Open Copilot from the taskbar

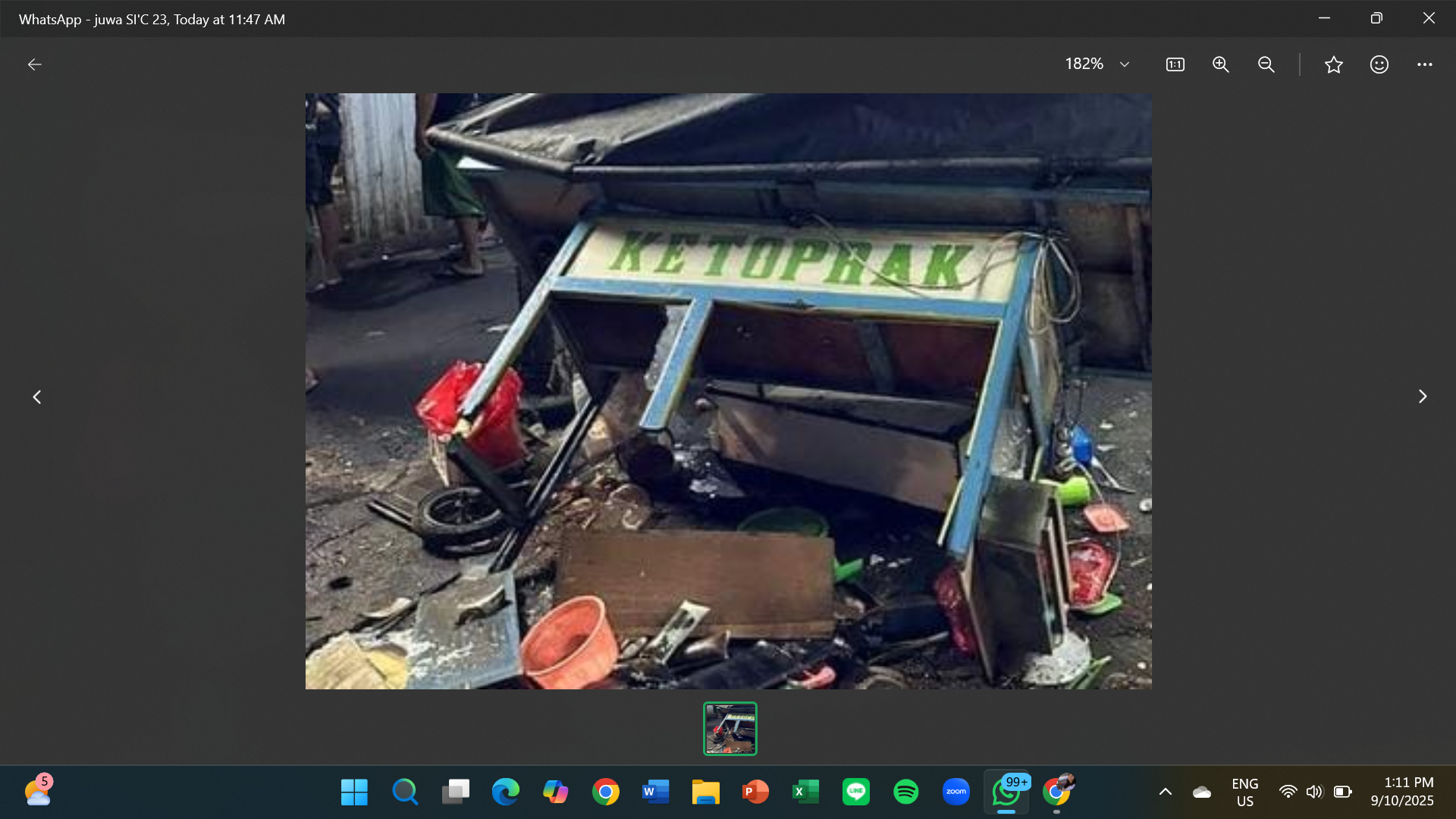coord(555,792)
